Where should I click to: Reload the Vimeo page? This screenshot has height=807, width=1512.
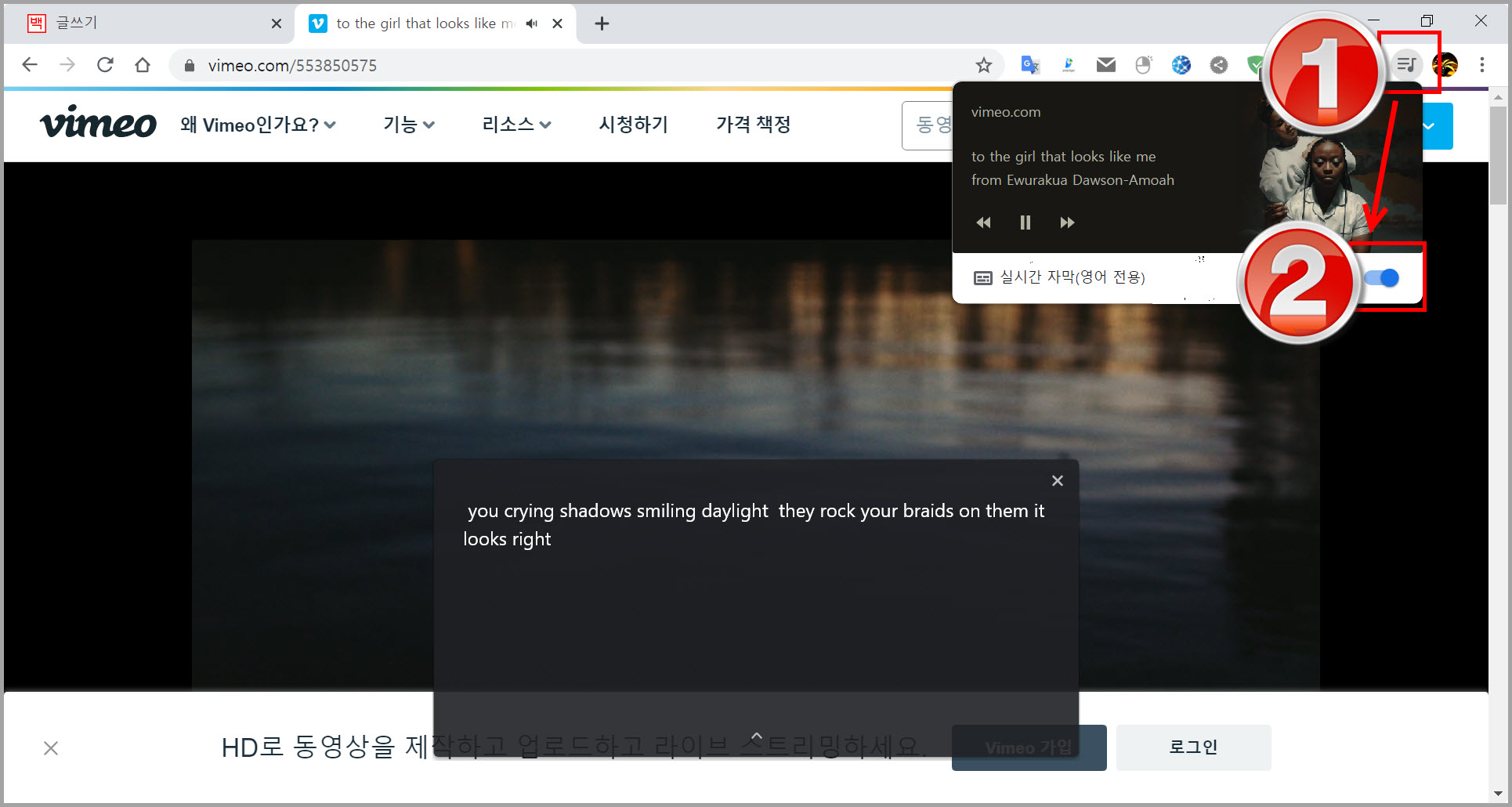[105, 65]
